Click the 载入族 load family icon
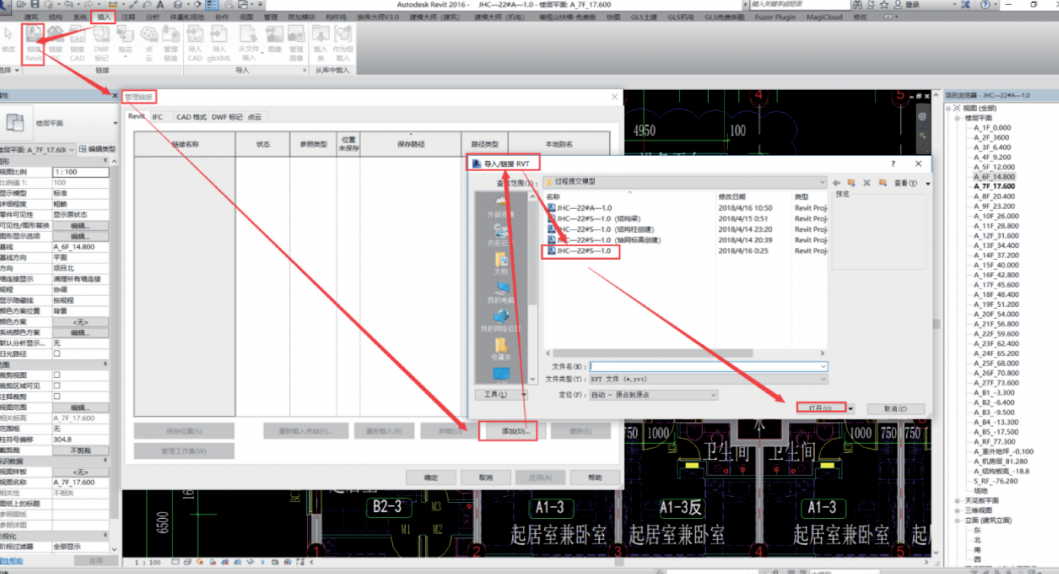Screen dimensions: 1059x574 click(x=321, y=44)
